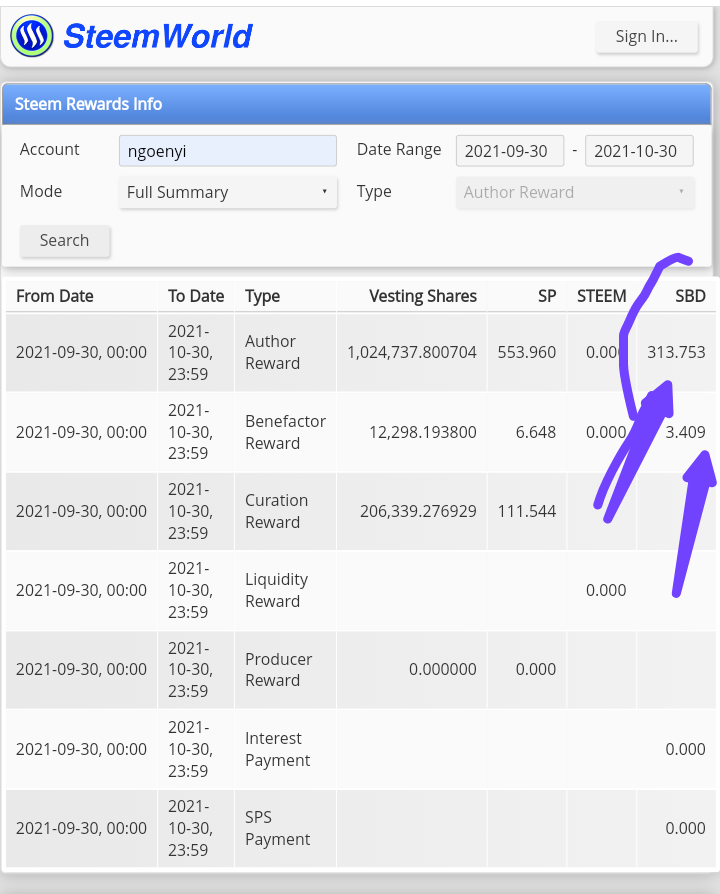The width and height of the screenshot is (720, 894).
Task: Select the start date field 2021-09-30
Action: [x=510, y=151]
